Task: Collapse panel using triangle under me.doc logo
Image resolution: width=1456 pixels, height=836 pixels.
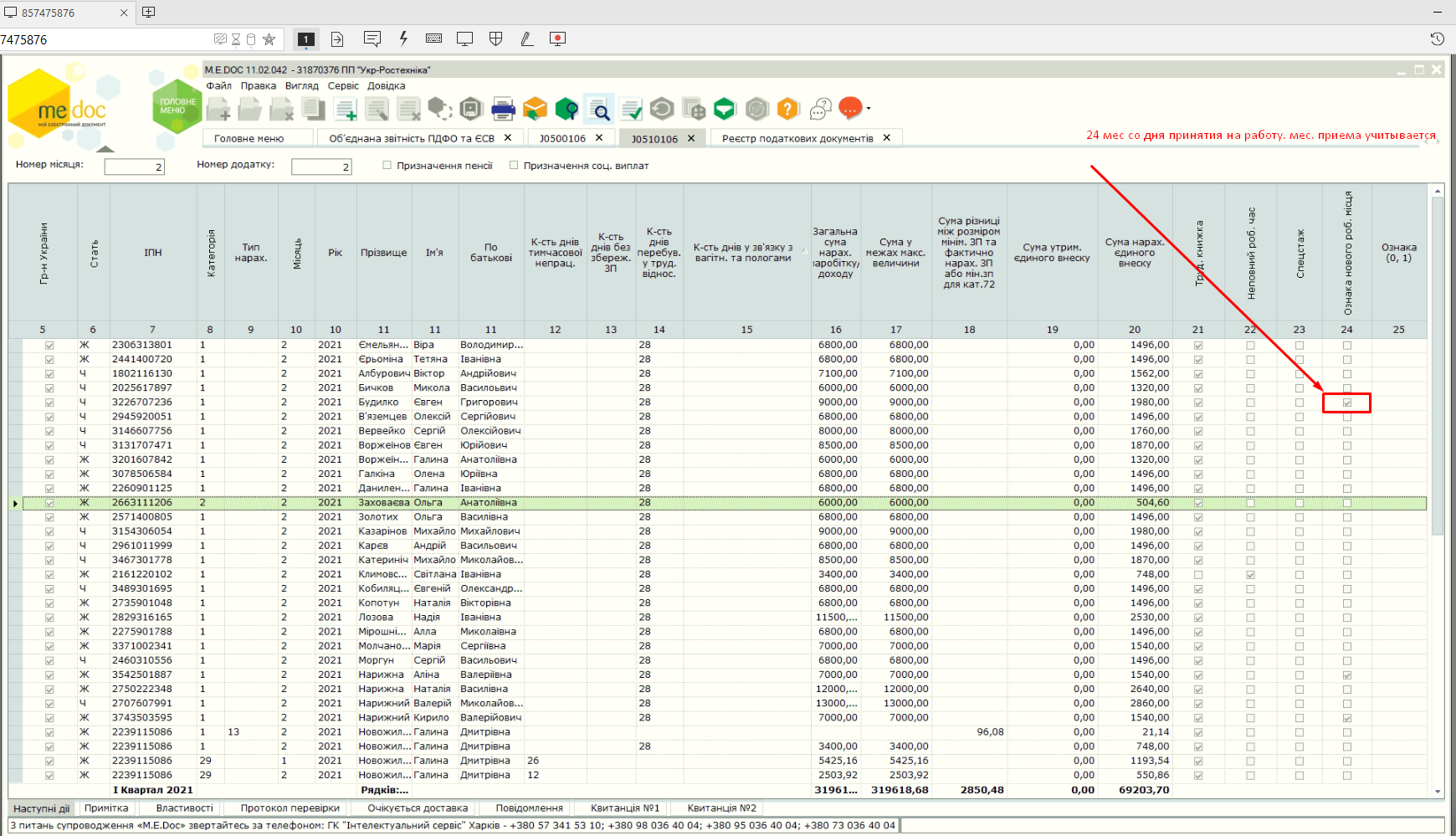Action: pos(105,149)
